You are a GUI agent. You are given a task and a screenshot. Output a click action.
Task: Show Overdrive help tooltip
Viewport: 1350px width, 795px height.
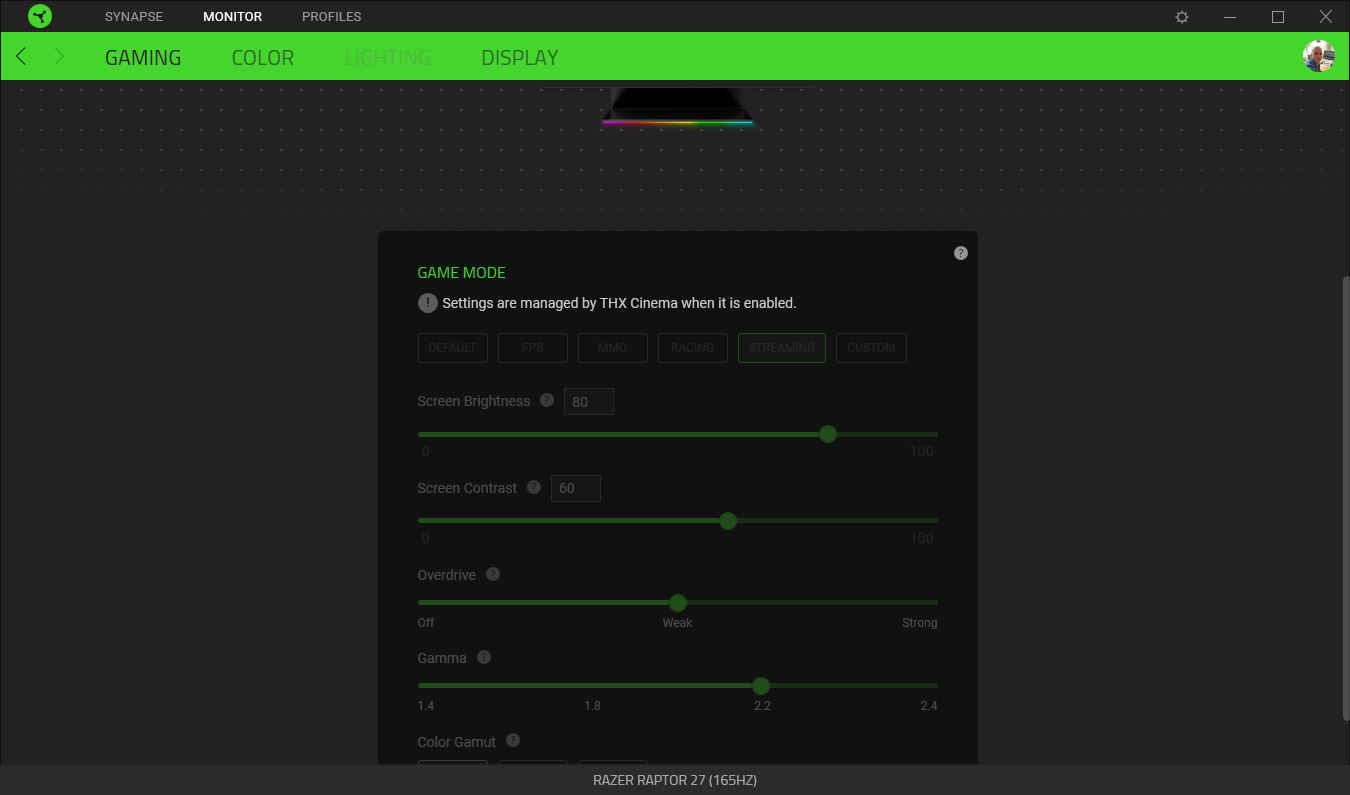click(x=493, y=574)
